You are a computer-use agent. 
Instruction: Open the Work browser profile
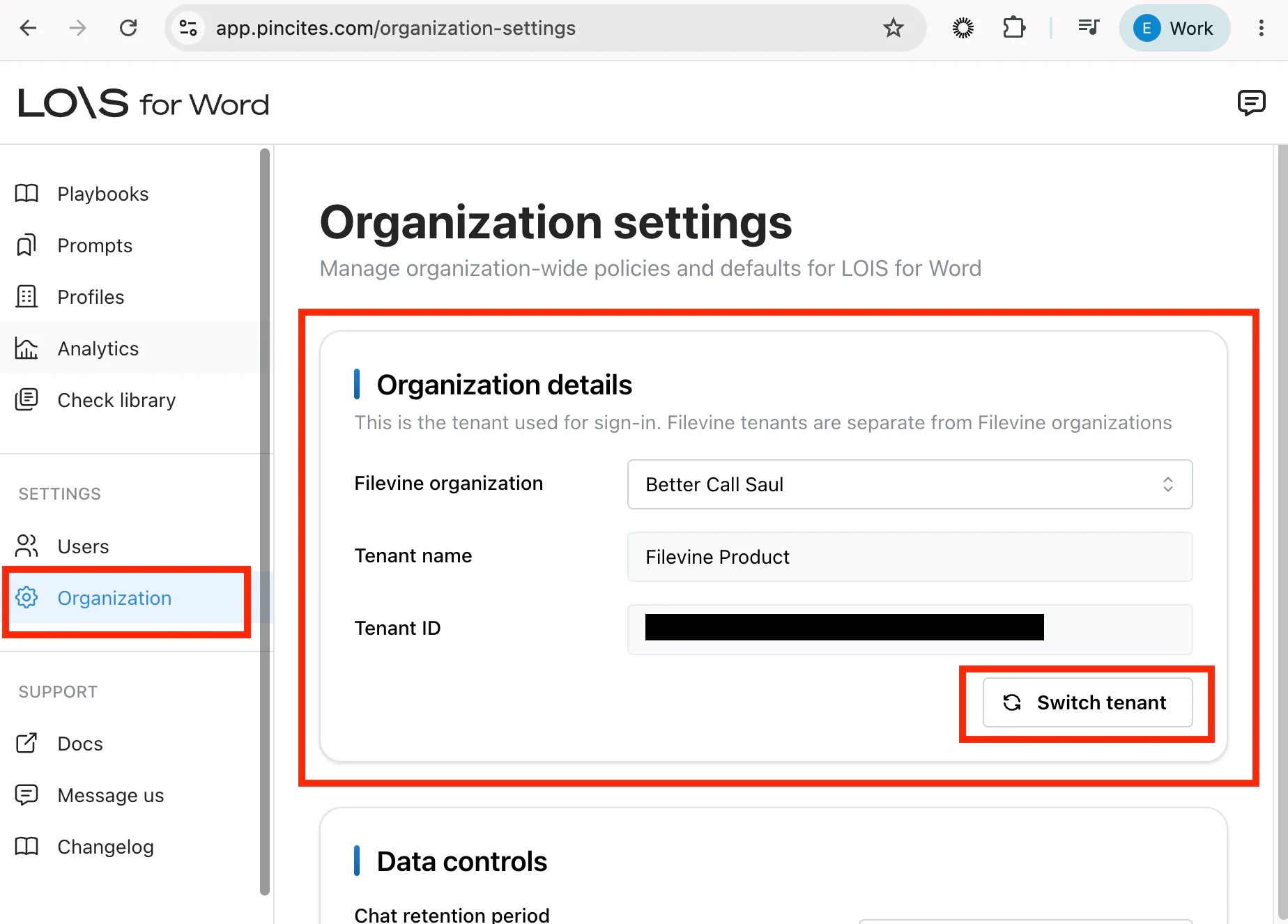click(1174, 28)
